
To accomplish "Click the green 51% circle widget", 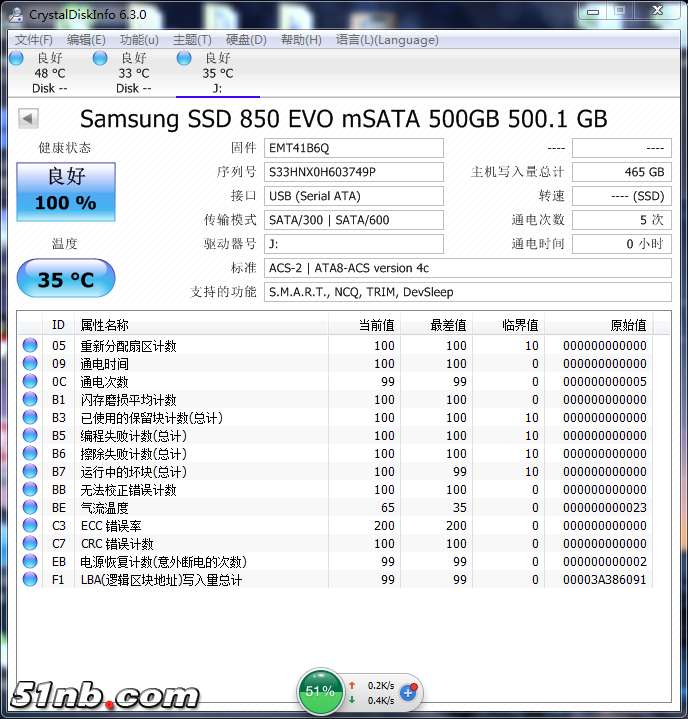I will click(320, 691).
